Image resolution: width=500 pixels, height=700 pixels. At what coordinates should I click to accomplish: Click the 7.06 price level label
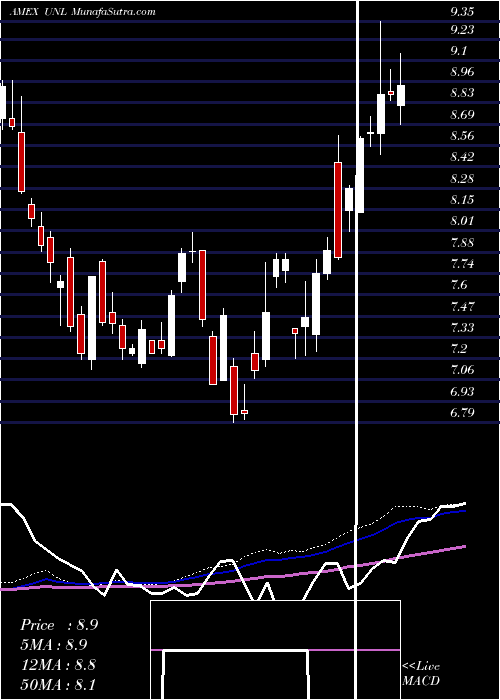(462, 371)
